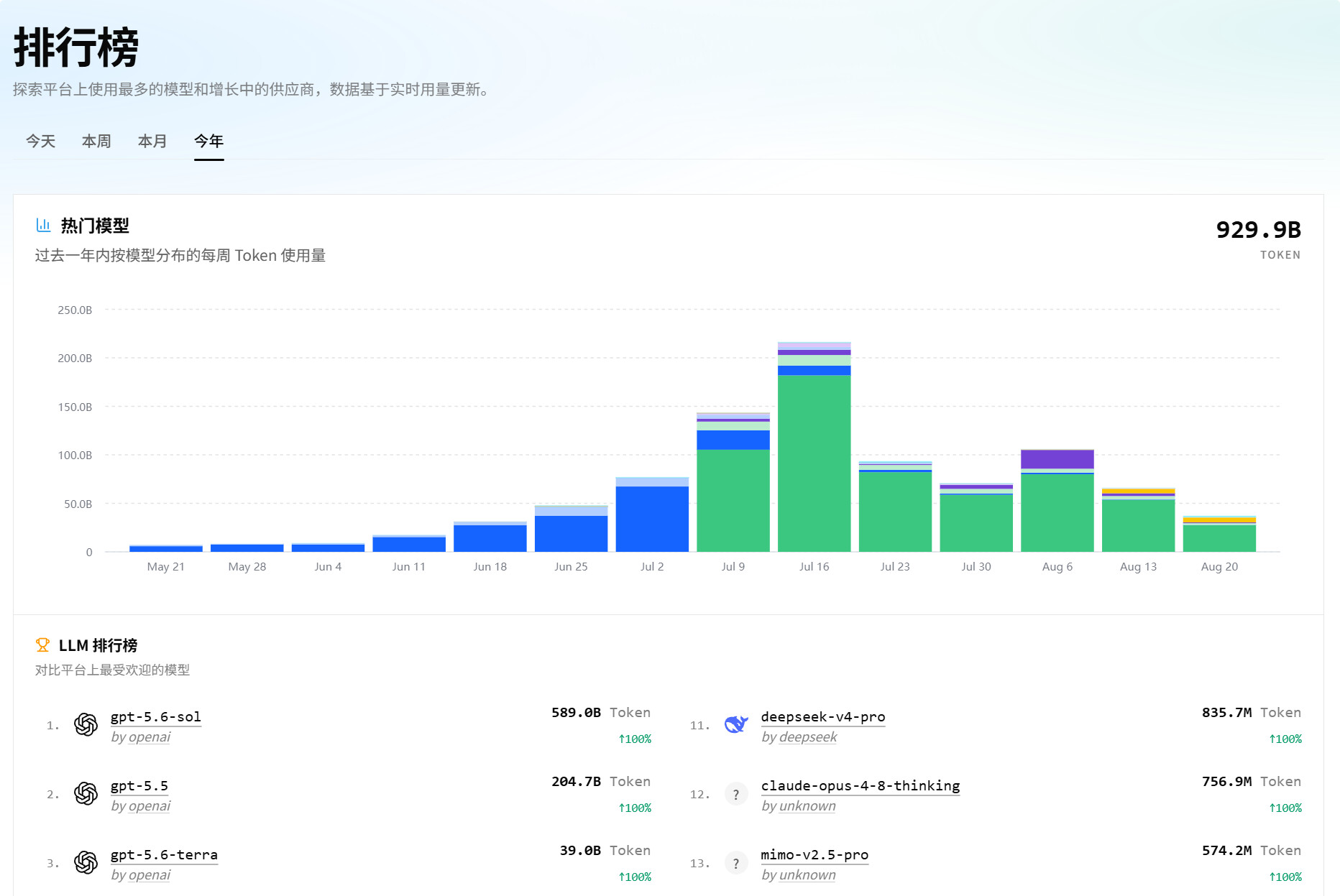Image resolution: width=1340 pixels, height=896 pixels.
Task: Open the gpt-5.6-terra model link
Action: point(164,855)
